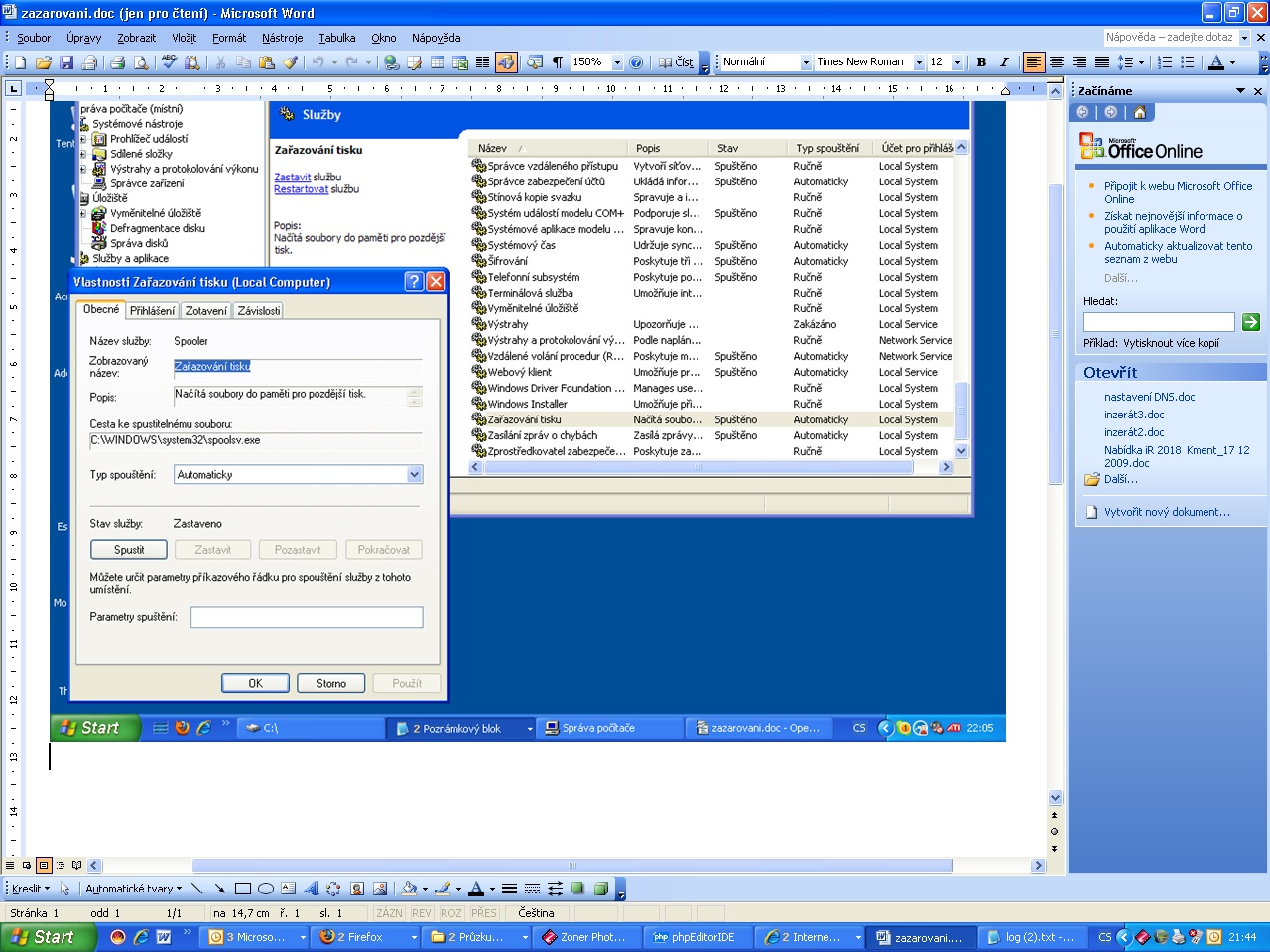Open the nastavení DNS.doc recent document
Image resolution: width=1270 pixels, height=952 pixels.
(1149, 397)
